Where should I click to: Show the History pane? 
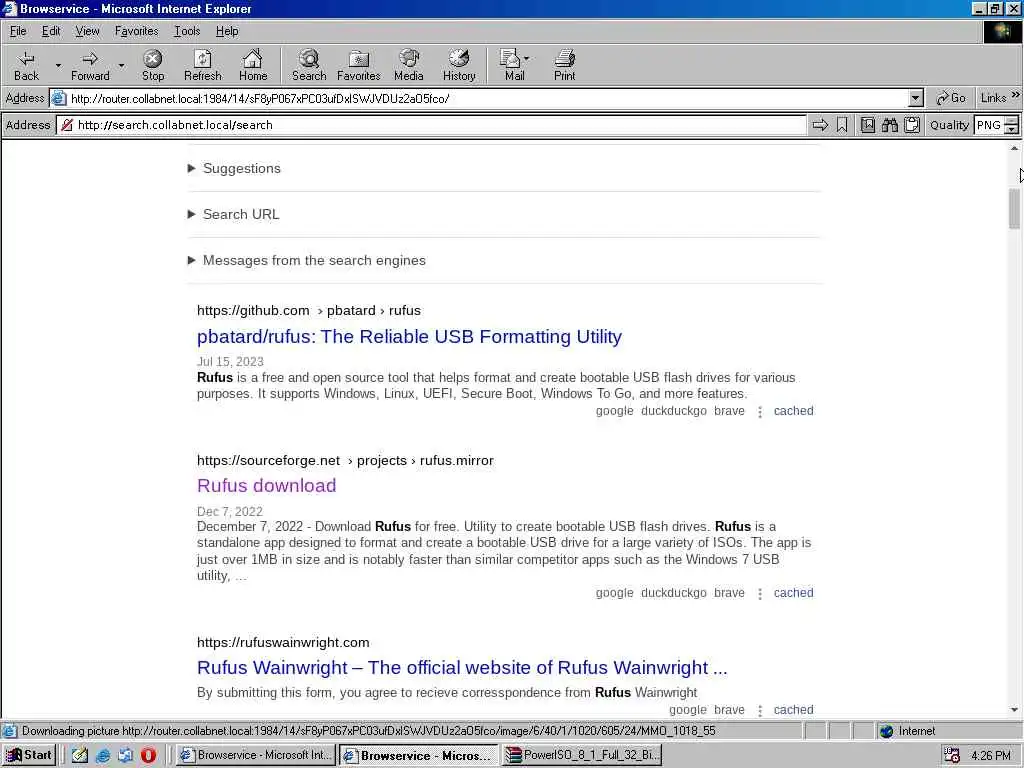click(x=459, y=65)
